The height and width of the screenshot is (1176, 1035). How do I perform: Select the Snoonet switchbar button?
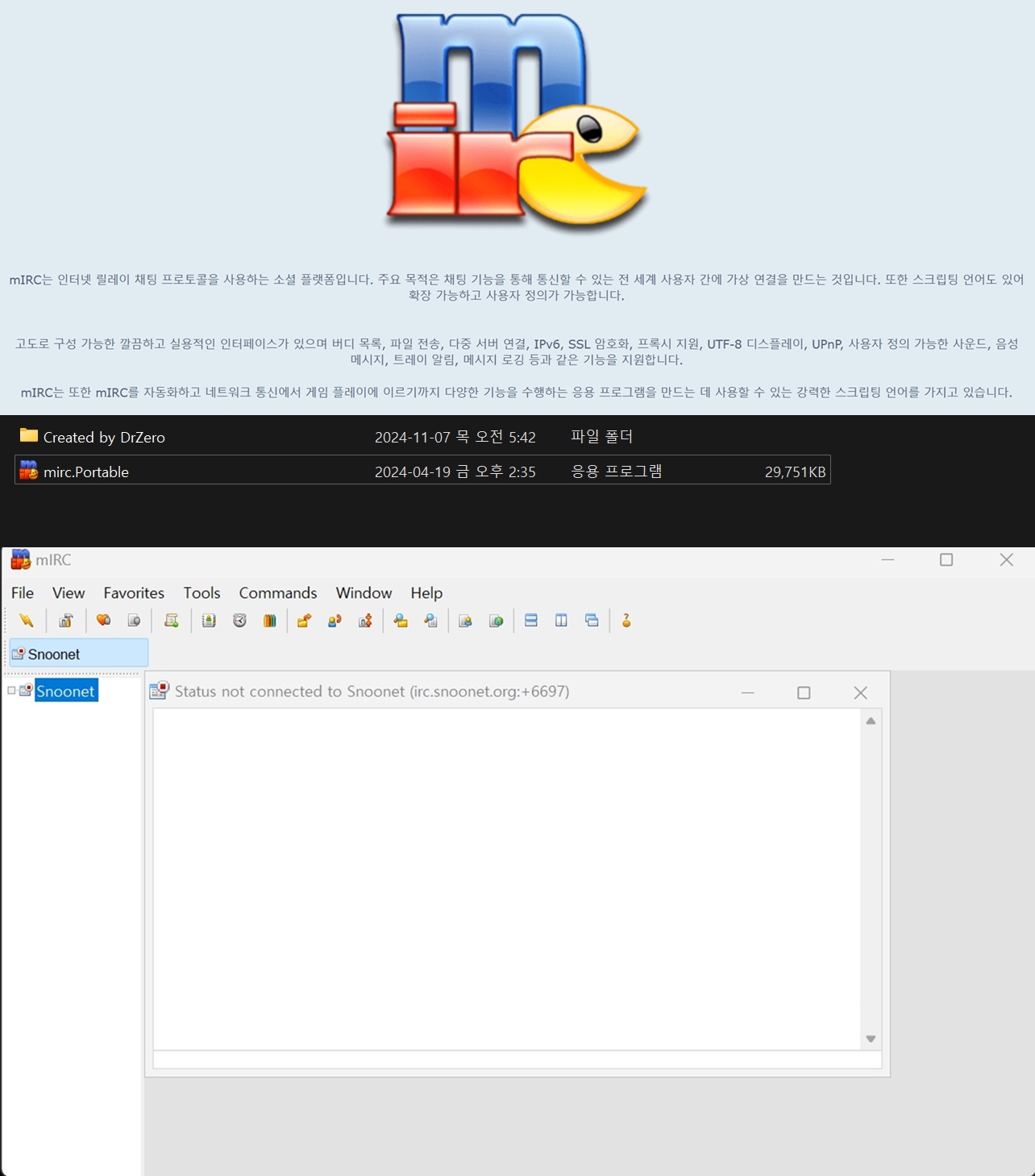click(78, 654)
